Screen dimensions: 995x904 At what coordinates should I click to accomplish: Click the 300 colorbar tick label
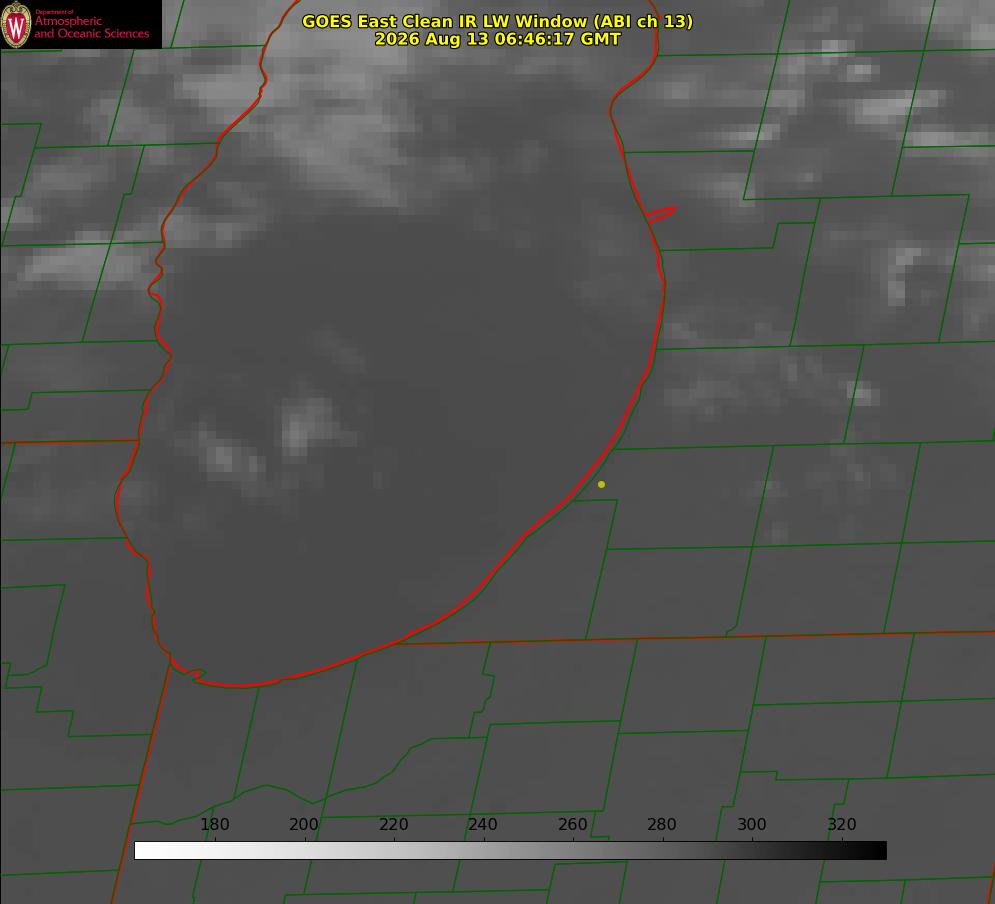coord(752,824)
